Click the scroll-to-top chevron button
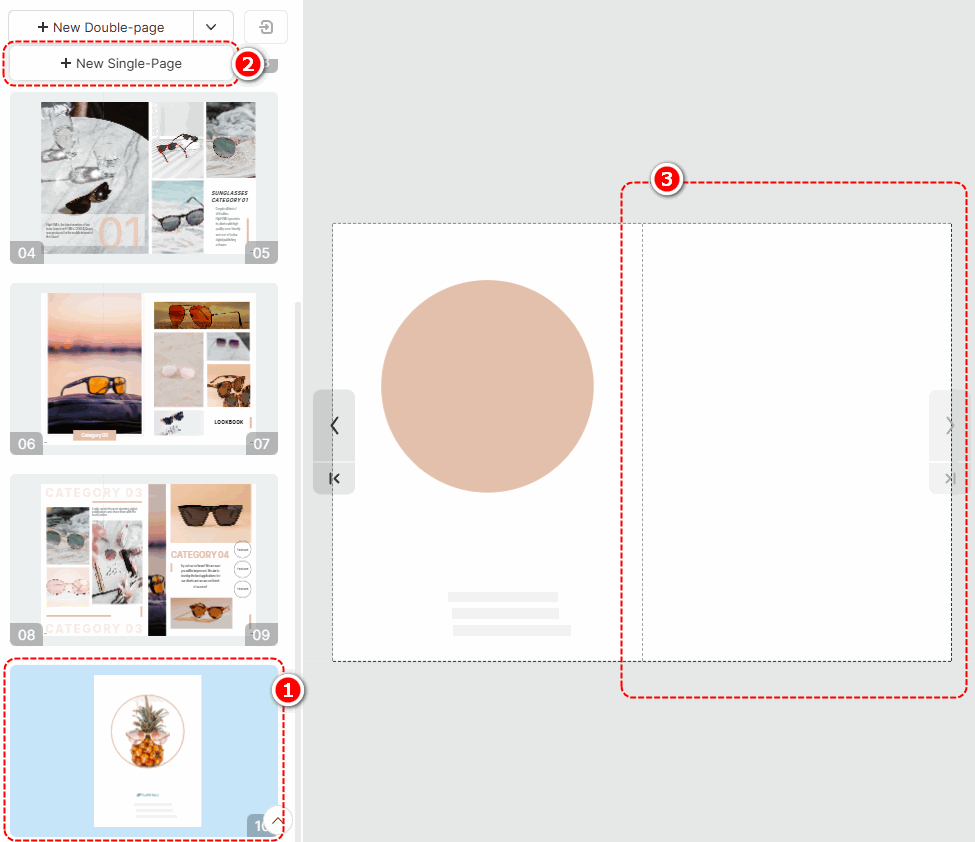 coord(277,820)
